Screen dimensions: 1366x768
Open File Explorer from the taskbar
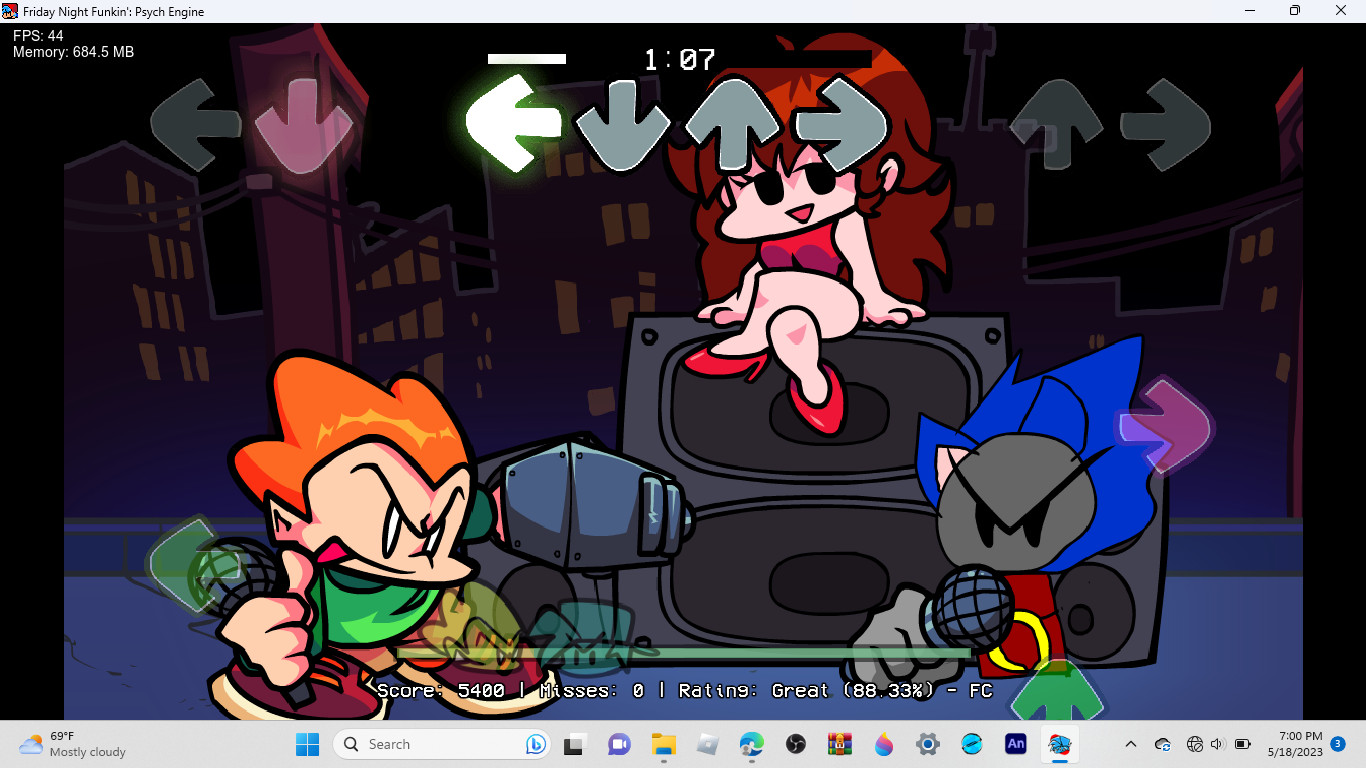click(x=663, y=744)
